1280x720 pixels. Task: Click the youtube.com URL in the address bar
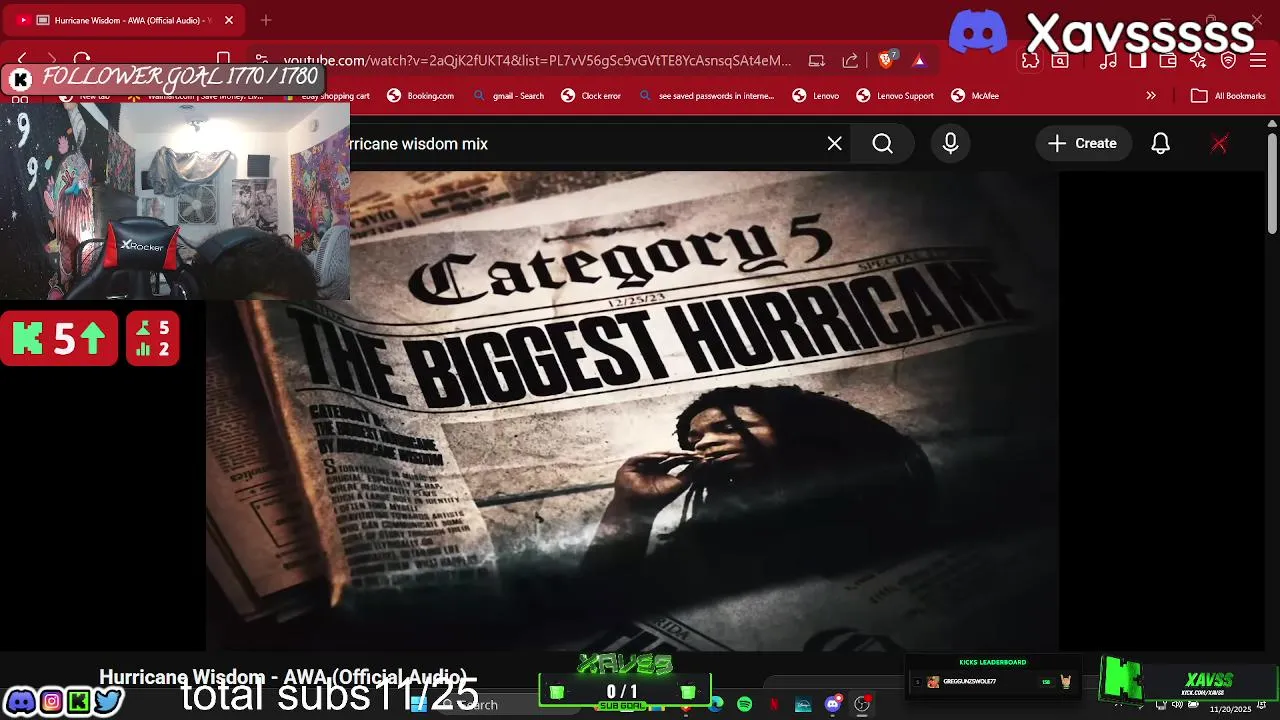coord(537,61)
